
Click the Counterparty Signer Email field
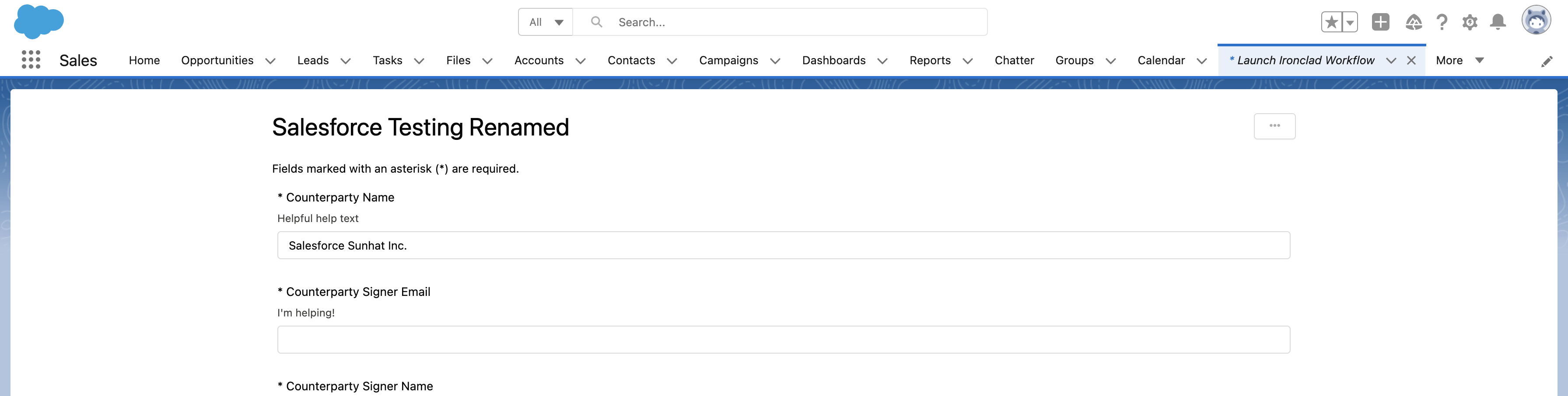tap(784, 340)
